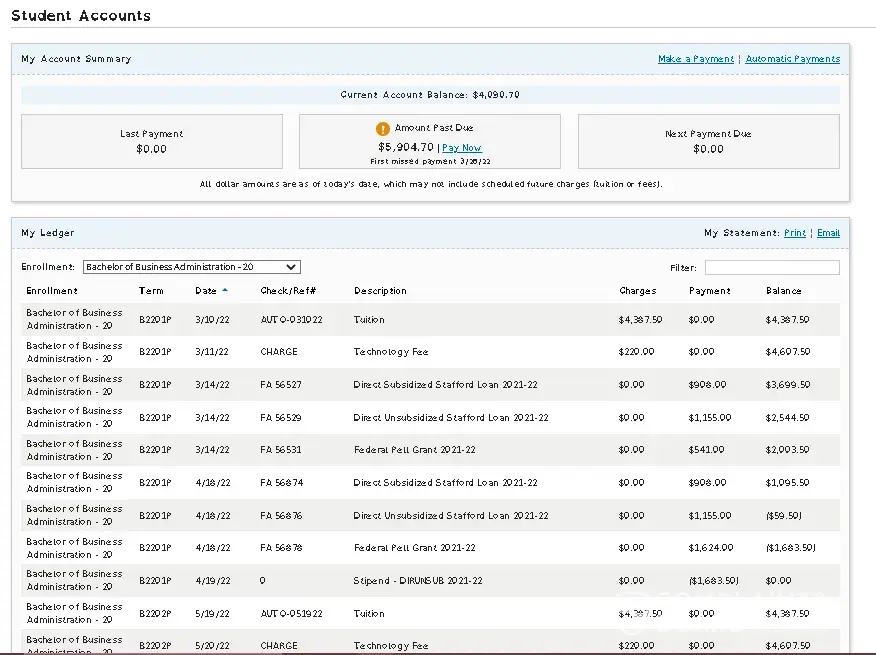Click the orange past due warning icon
Screen dimensions: 876x655
(382, 129)
